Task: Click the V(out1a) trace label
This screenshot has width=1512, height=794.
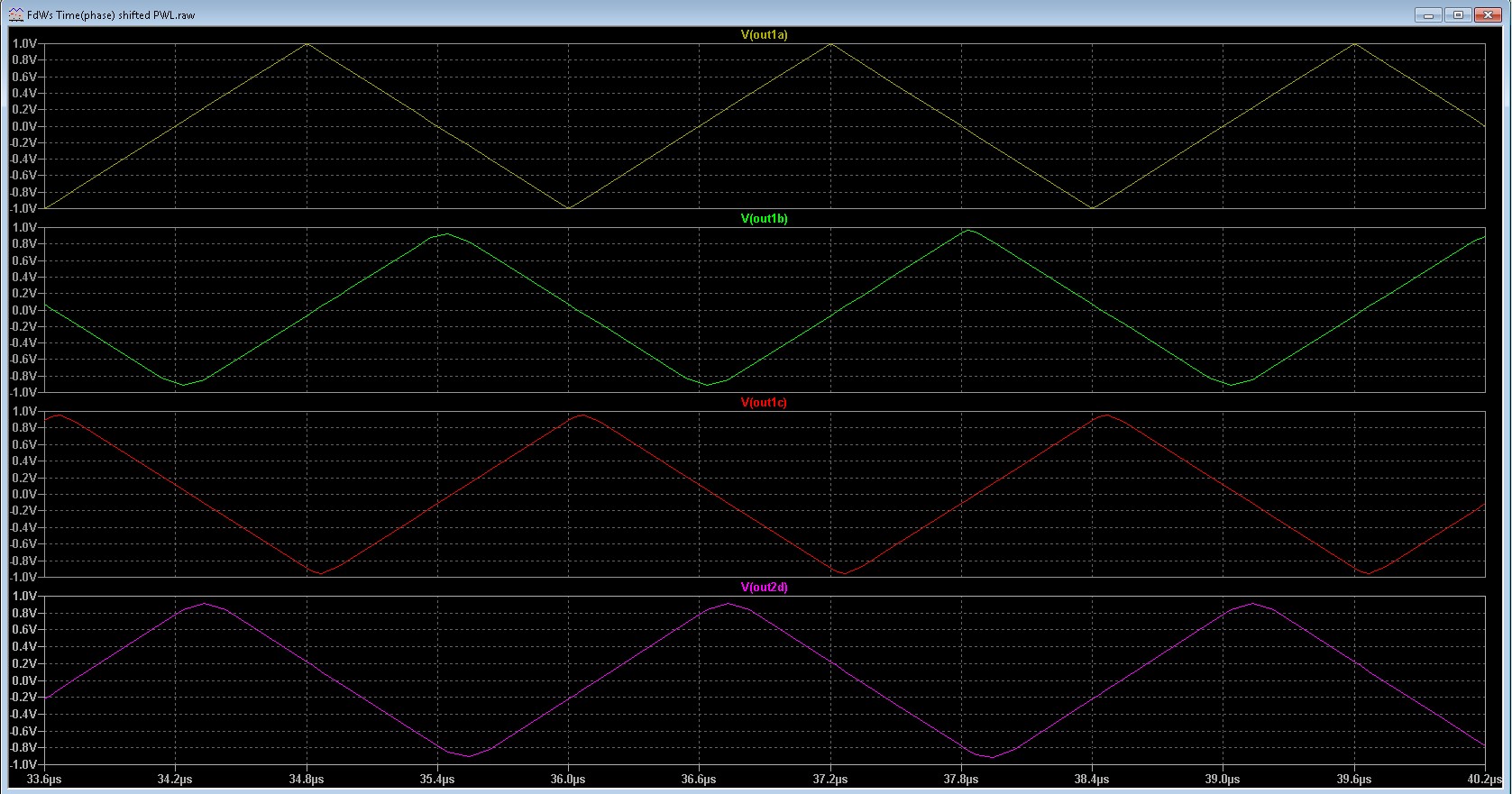Action: (764, 34)
